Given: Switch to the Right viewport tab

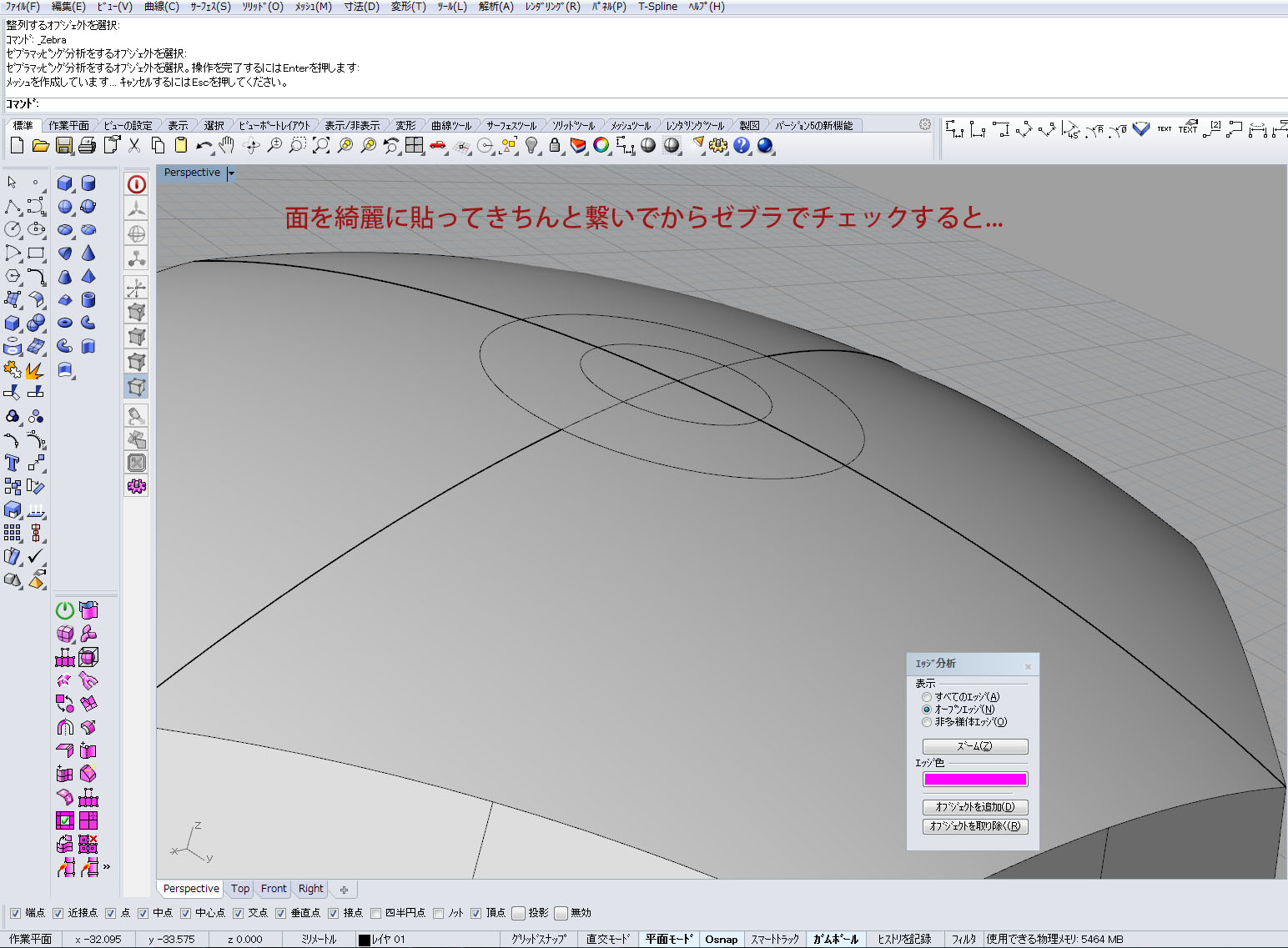Looking at the screenshot, I should [x=311, y=889].
